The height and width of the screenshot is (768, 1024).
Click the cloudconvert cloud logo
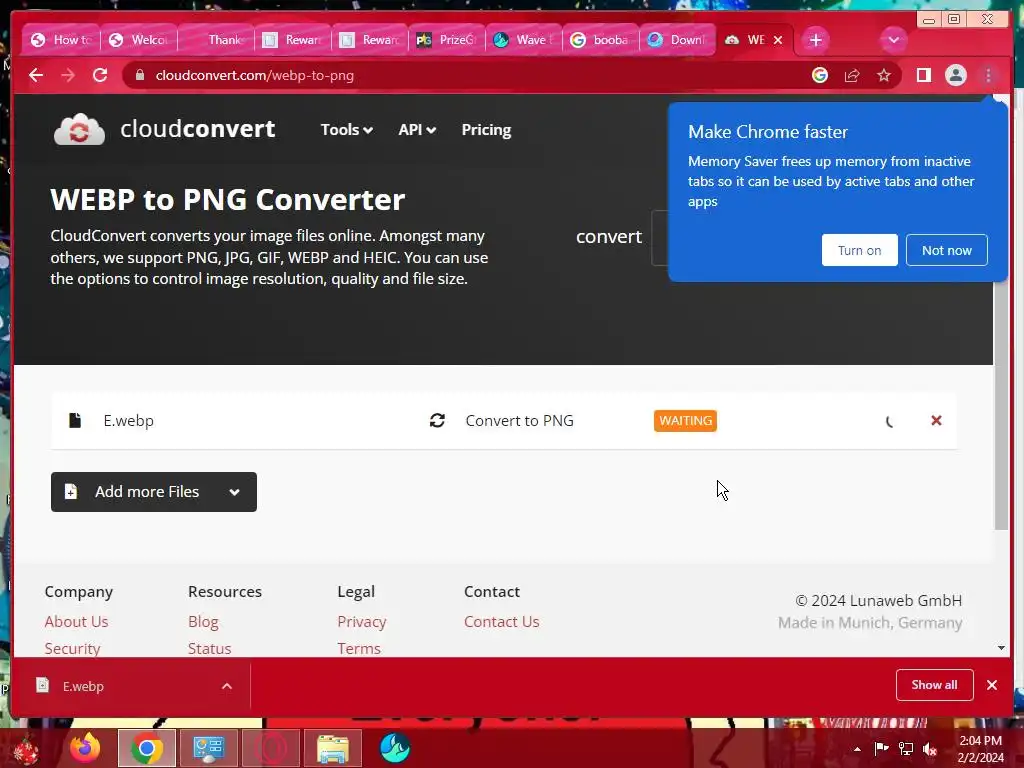pos(79,129)
